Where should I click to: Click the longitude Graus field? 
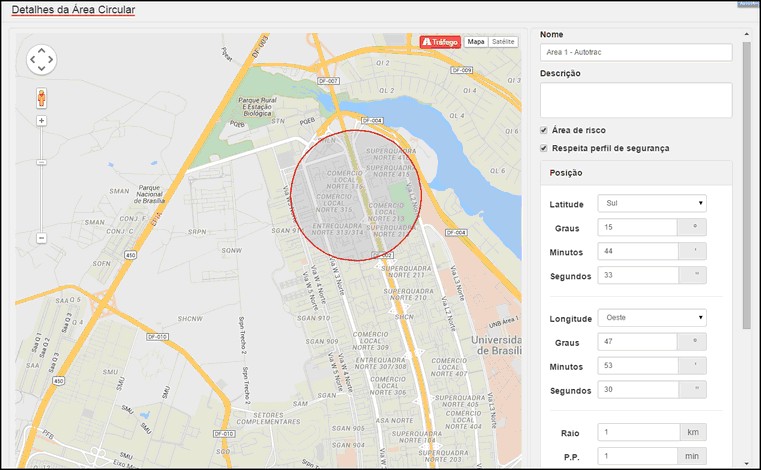(637, 341)
